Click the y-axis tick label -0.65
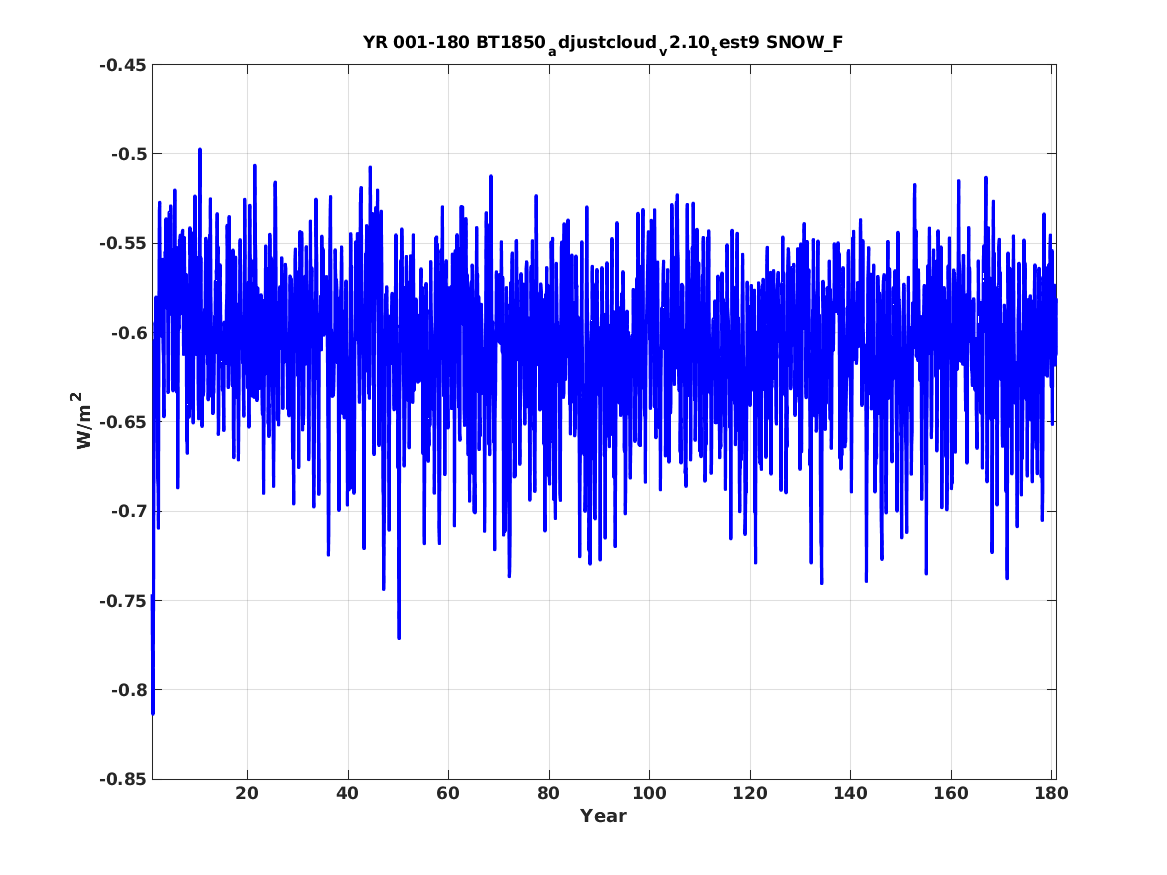Image resolution: width=1167 pixels, height=875 pixels. [123, 422]
